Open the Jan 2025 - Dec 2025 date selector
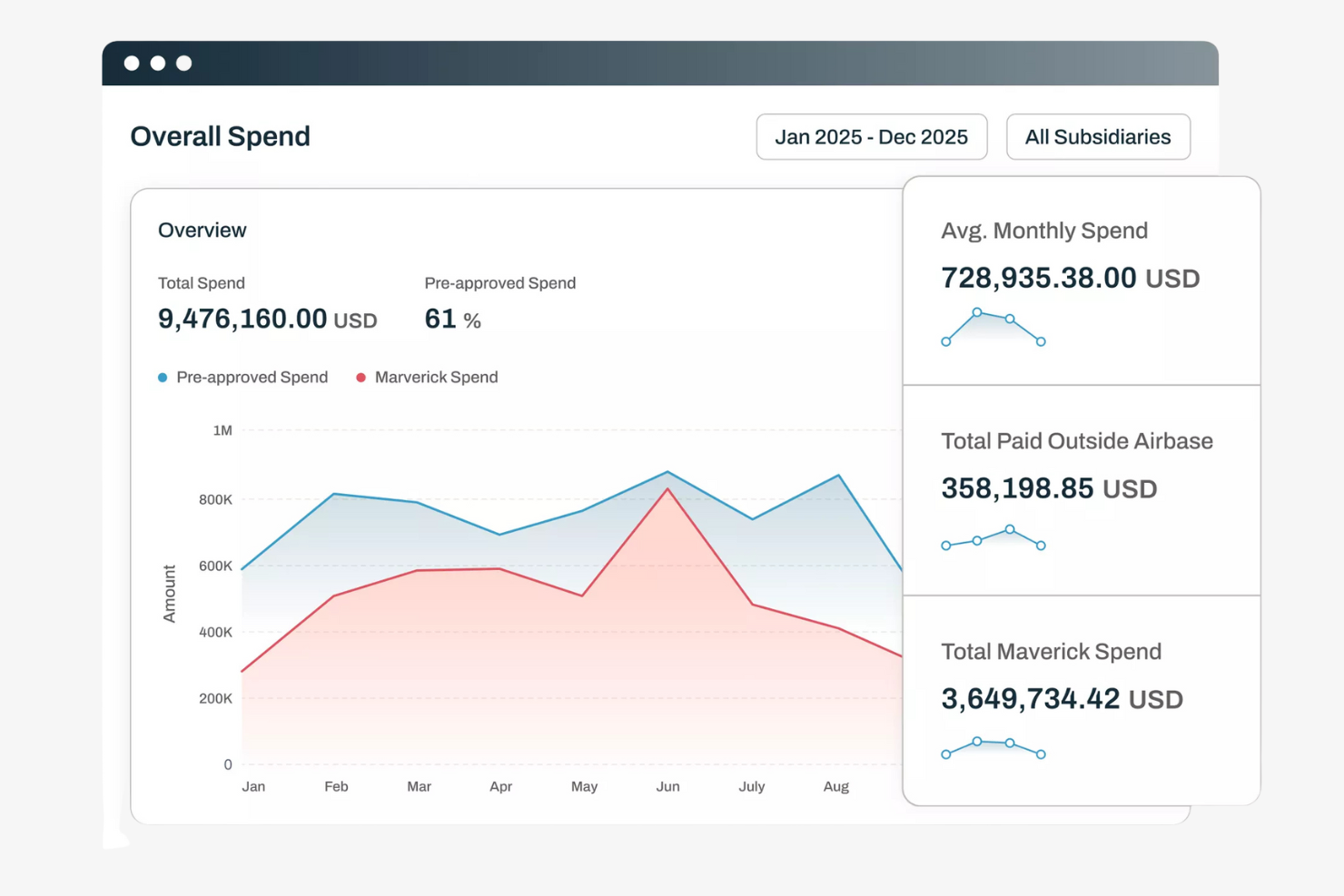Viewport: 1344px width, 896px height. click(x=871, y=136)
